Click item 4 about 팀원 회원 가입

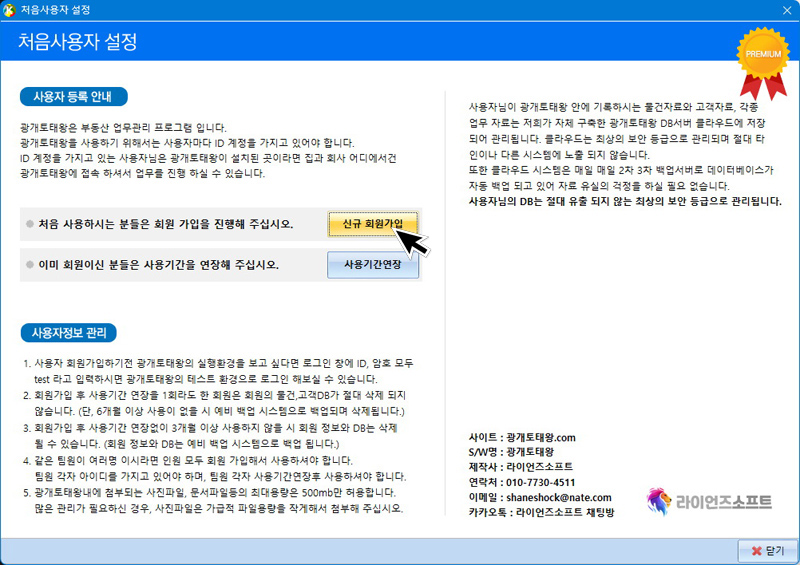tap(215, 469)
